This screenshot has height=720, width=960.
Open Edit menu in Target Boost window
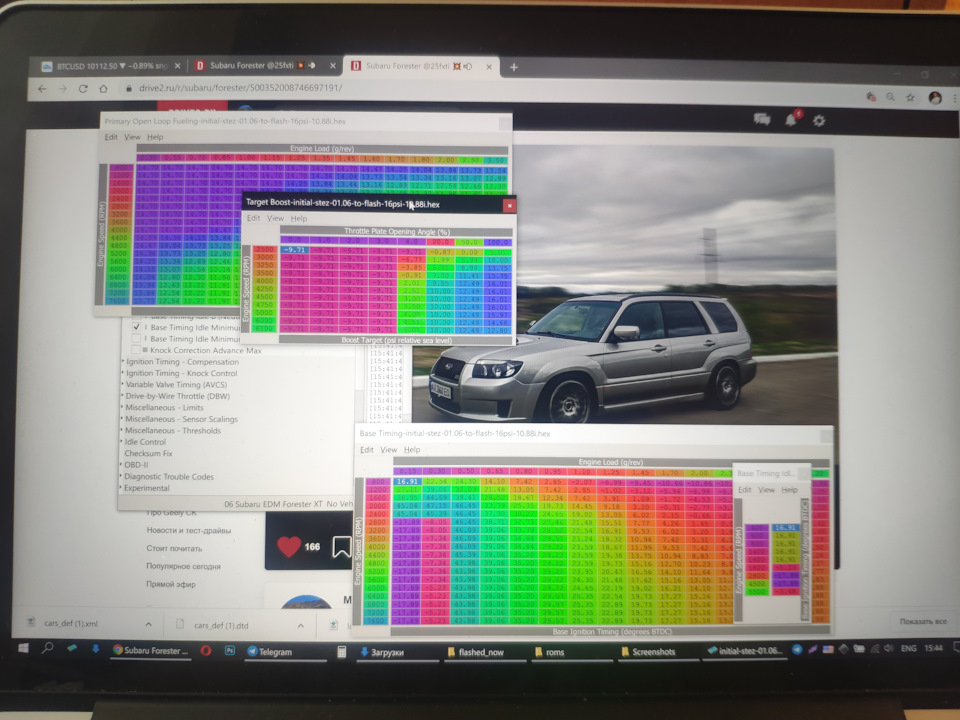point(253,218)
